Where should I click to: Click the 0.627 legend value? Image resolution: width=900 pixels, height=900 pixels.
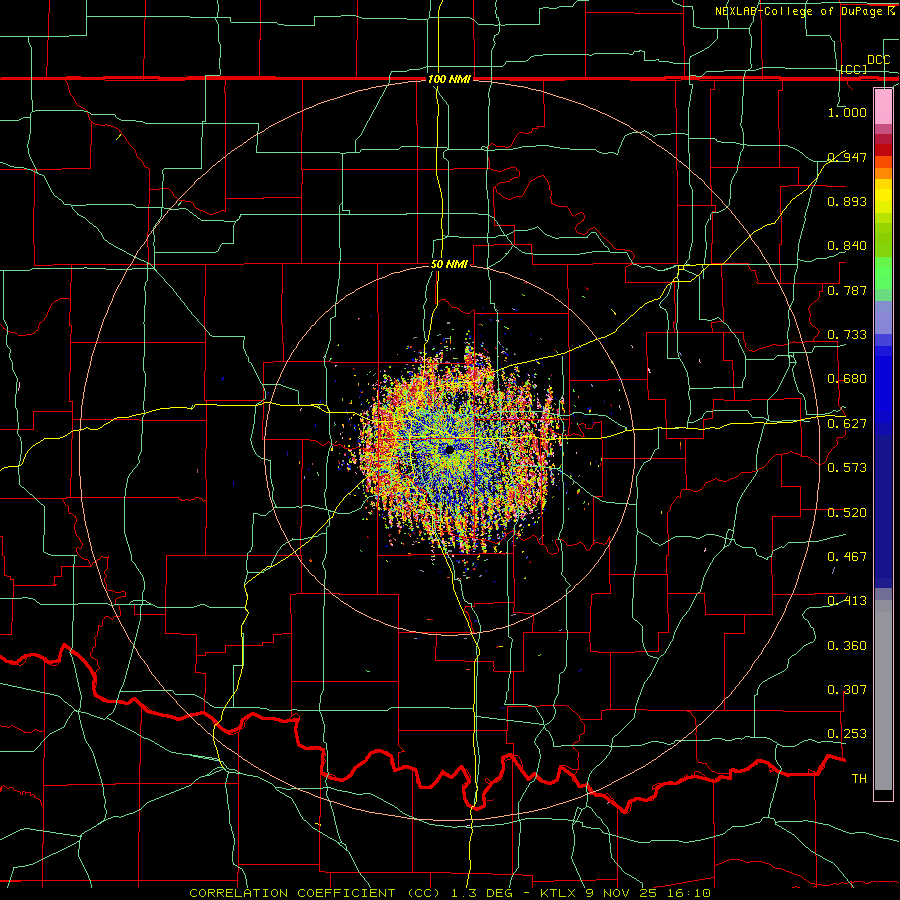tap(847, 424)
